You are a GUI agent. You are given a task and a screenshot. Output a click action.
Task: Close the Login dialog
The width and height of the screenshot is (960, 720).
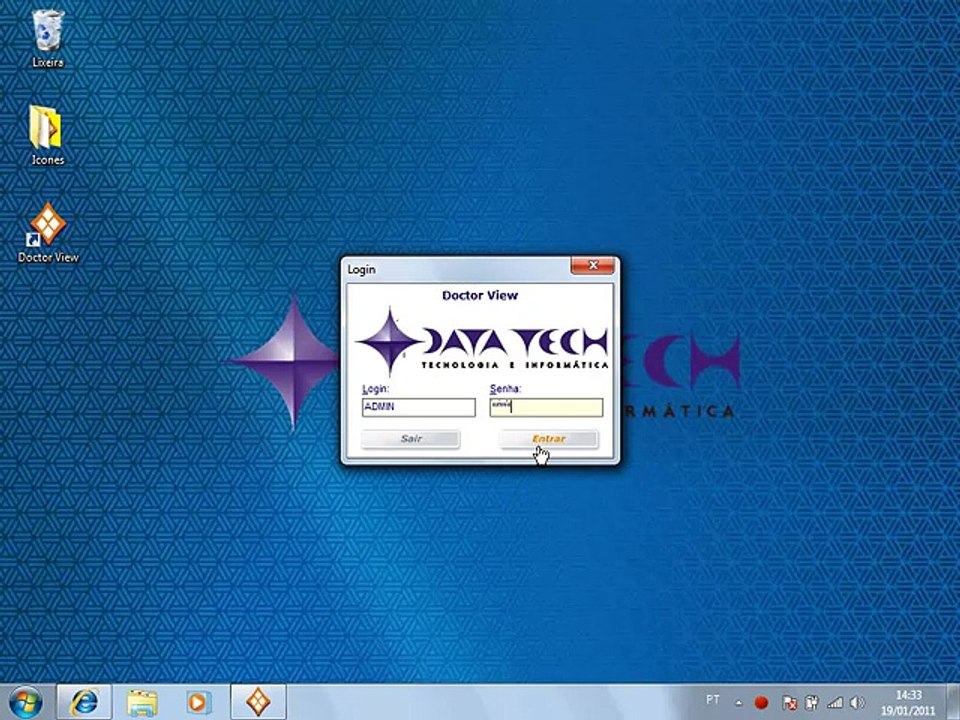click(592, 265)
